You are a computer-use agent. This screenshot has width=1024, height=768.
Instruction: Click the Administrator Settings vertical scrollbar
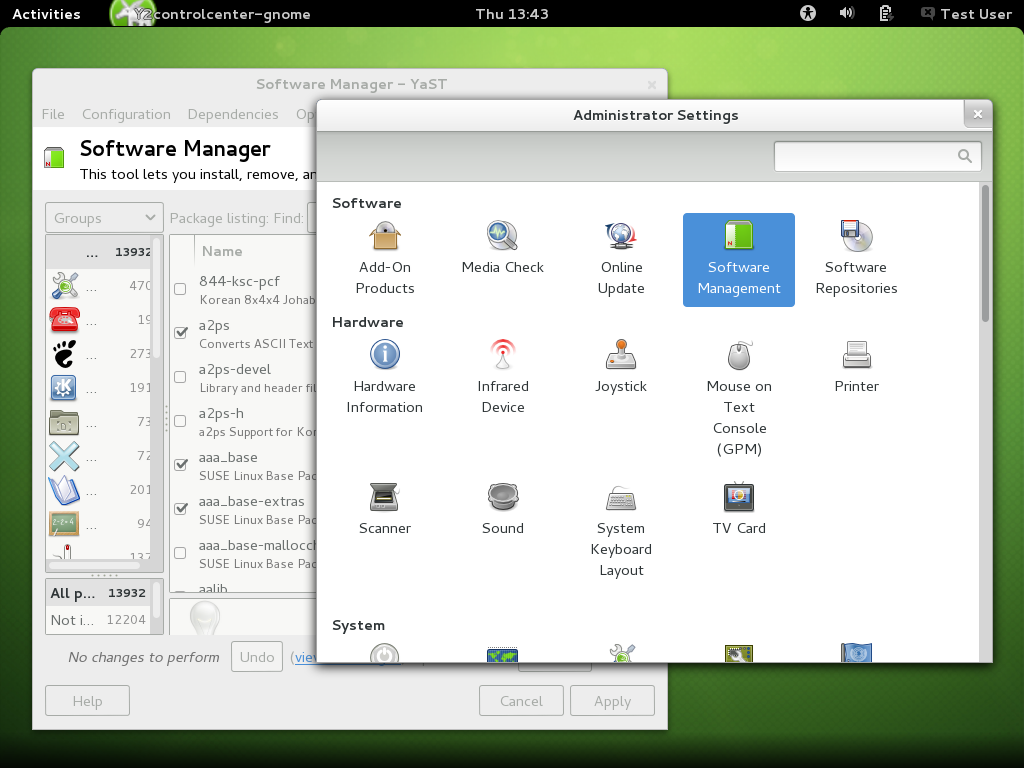(x=985, y=253)
